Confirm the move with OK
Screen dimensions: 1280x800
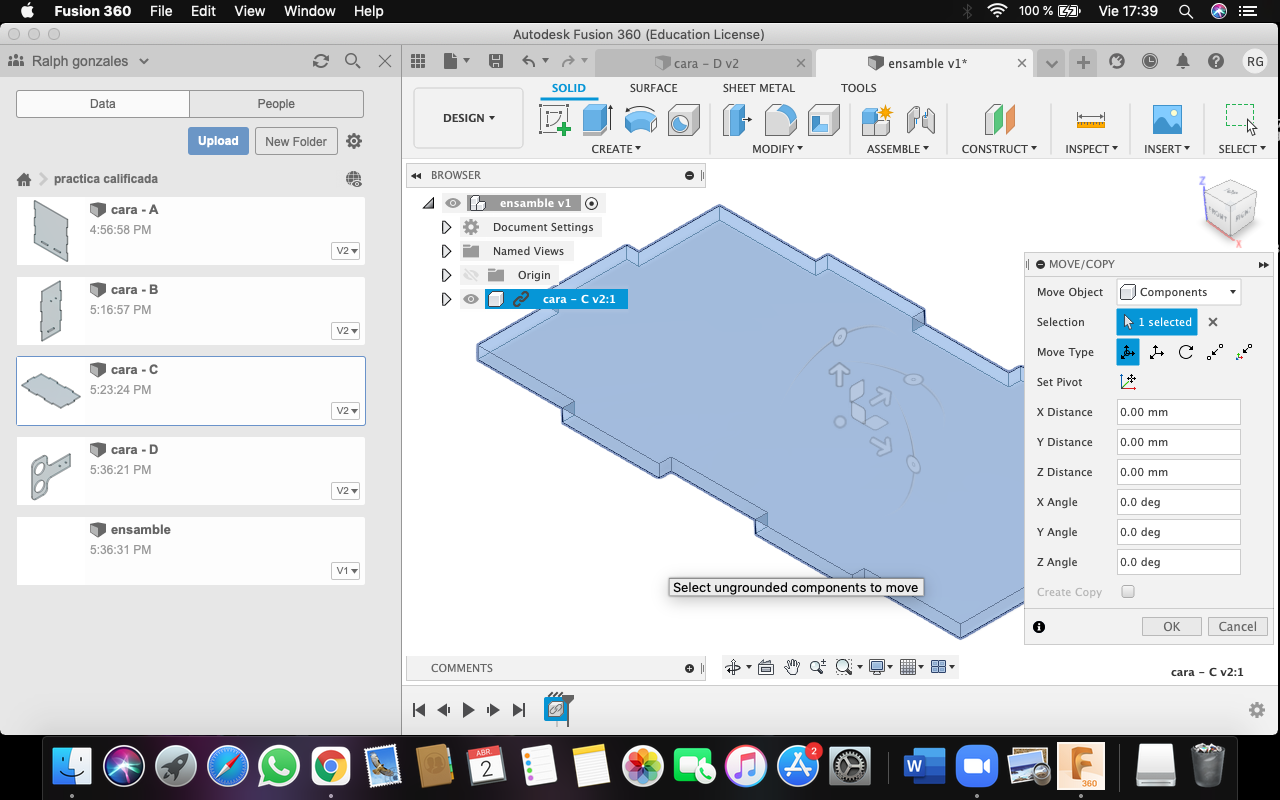click(1172, 626)
